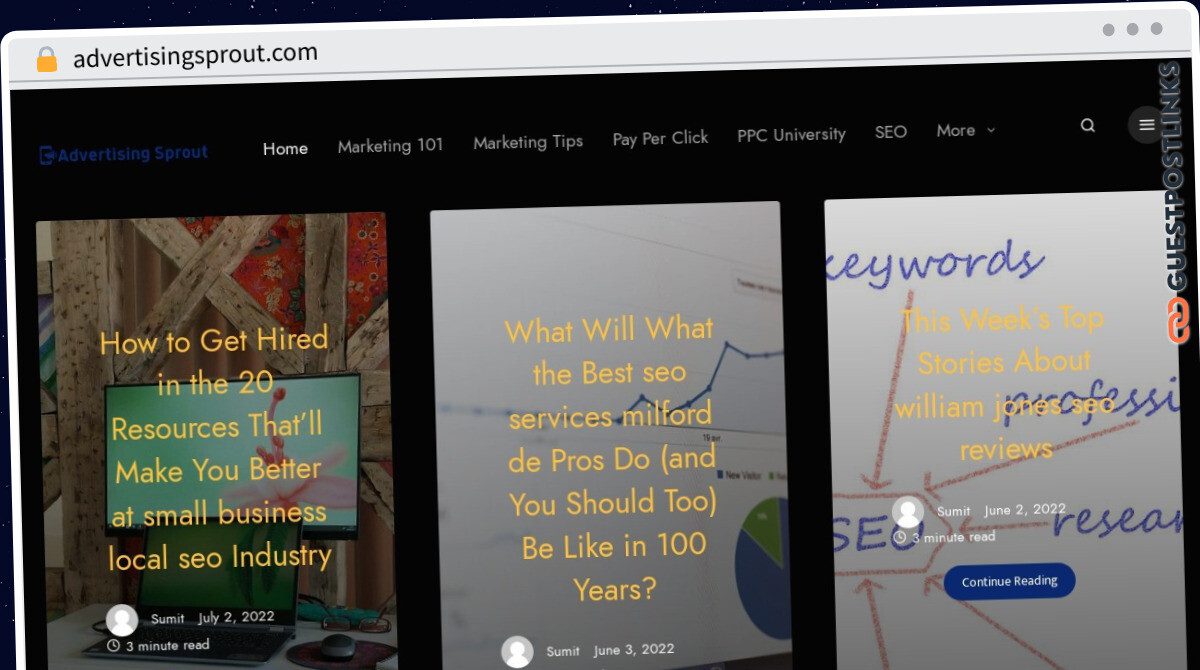This screenshot has height=670, width=1200.
Task: Click the Advertising Sprout logo
Action: click(124, 154)
